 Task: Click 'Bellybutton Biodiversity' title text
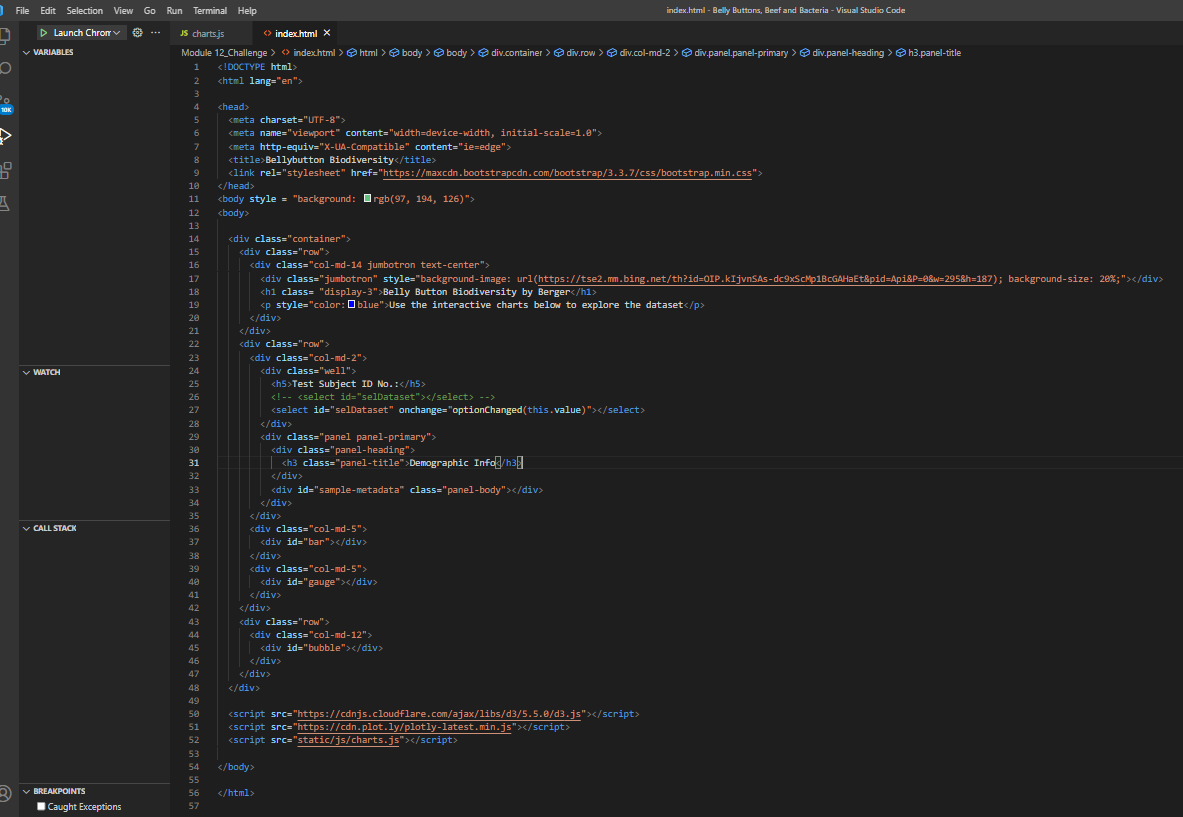click(x=329, y=159)
